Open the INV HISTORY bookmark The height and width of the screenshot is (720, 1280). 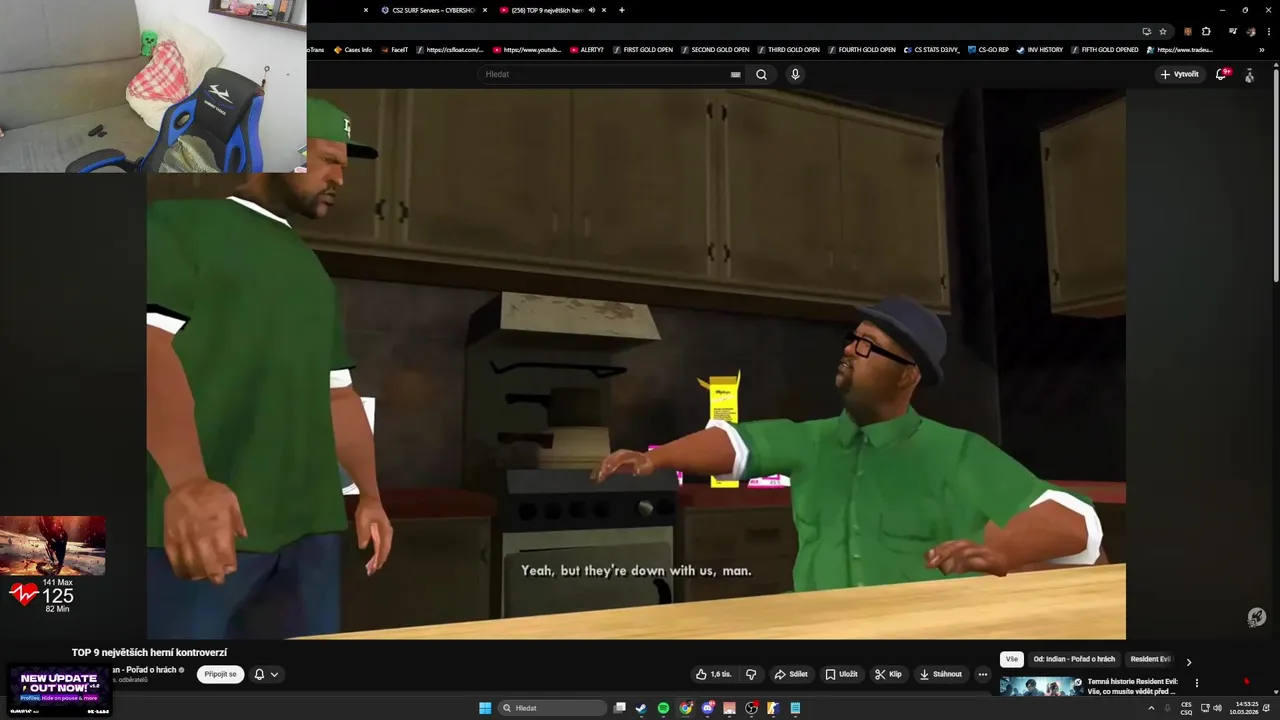click(x=1040, y=50)
